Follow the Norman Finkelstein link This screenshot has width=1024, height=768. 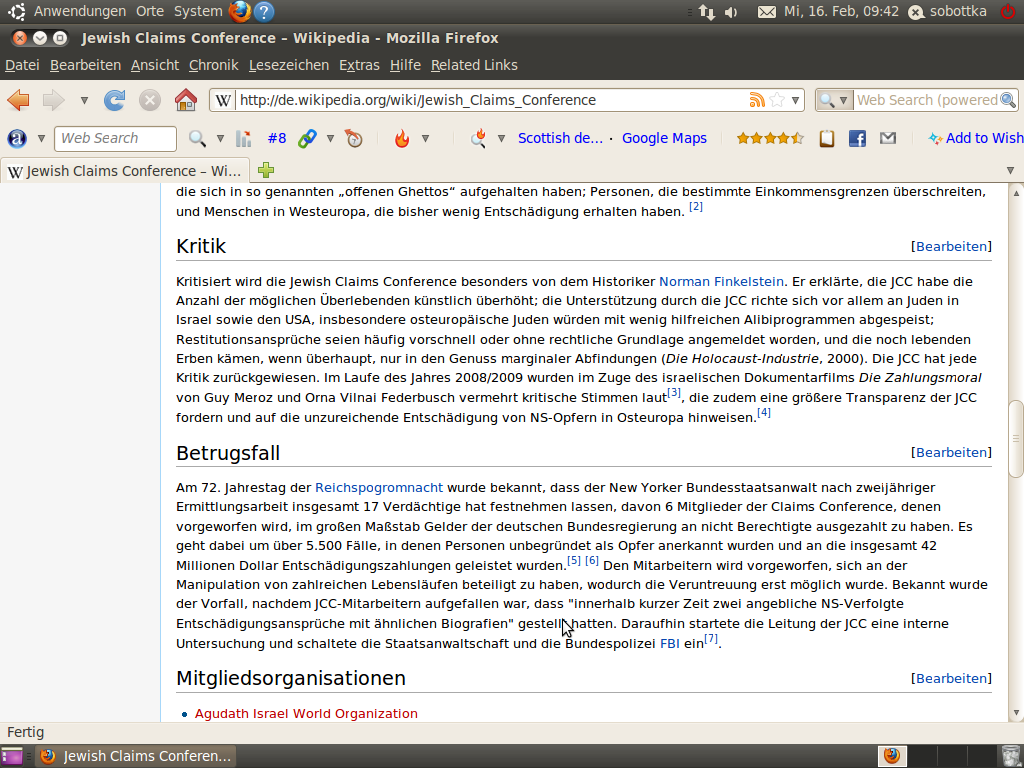(x=721, y=281)
